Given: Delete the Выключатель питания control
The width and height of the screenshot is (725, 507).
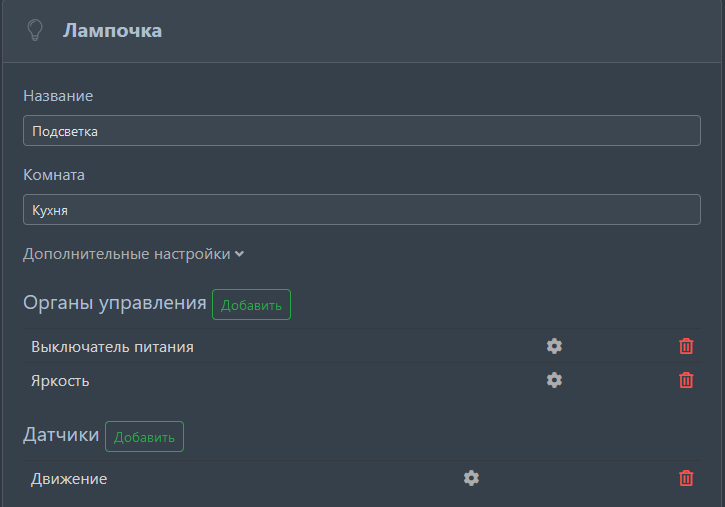Looking at the screenshot, I should point(686,346).
